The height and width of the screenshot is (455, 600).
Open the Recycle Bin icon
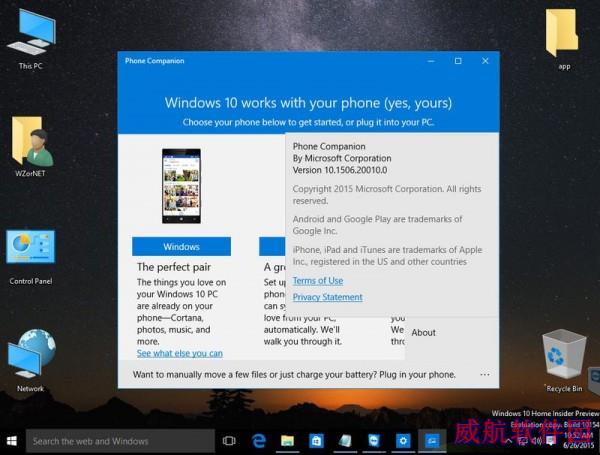564,360
